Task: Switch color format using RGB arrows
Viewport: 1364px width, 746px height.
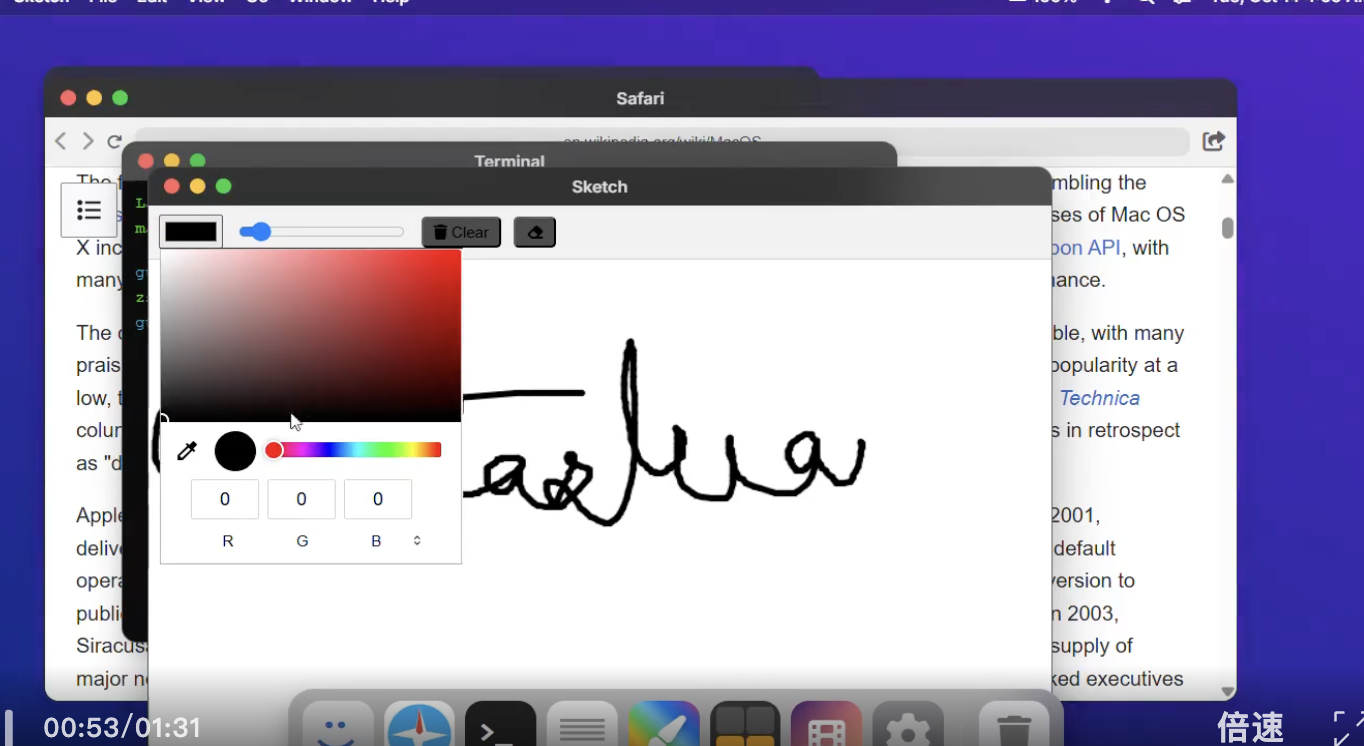Action: [417, 541]
